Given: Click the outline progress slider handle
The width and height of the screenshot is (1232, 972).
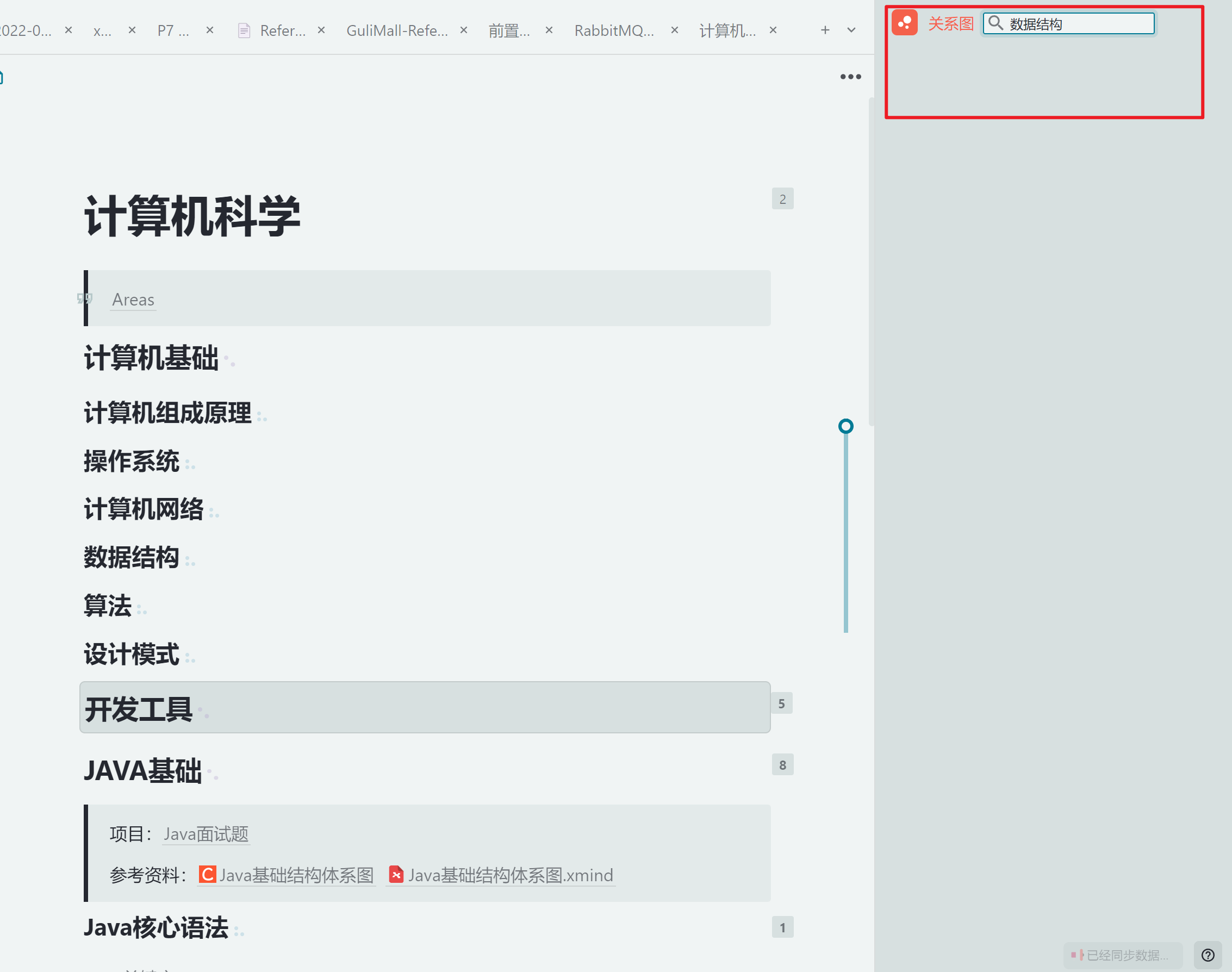Looking at the screenshot, I should (x=845, y=426).
